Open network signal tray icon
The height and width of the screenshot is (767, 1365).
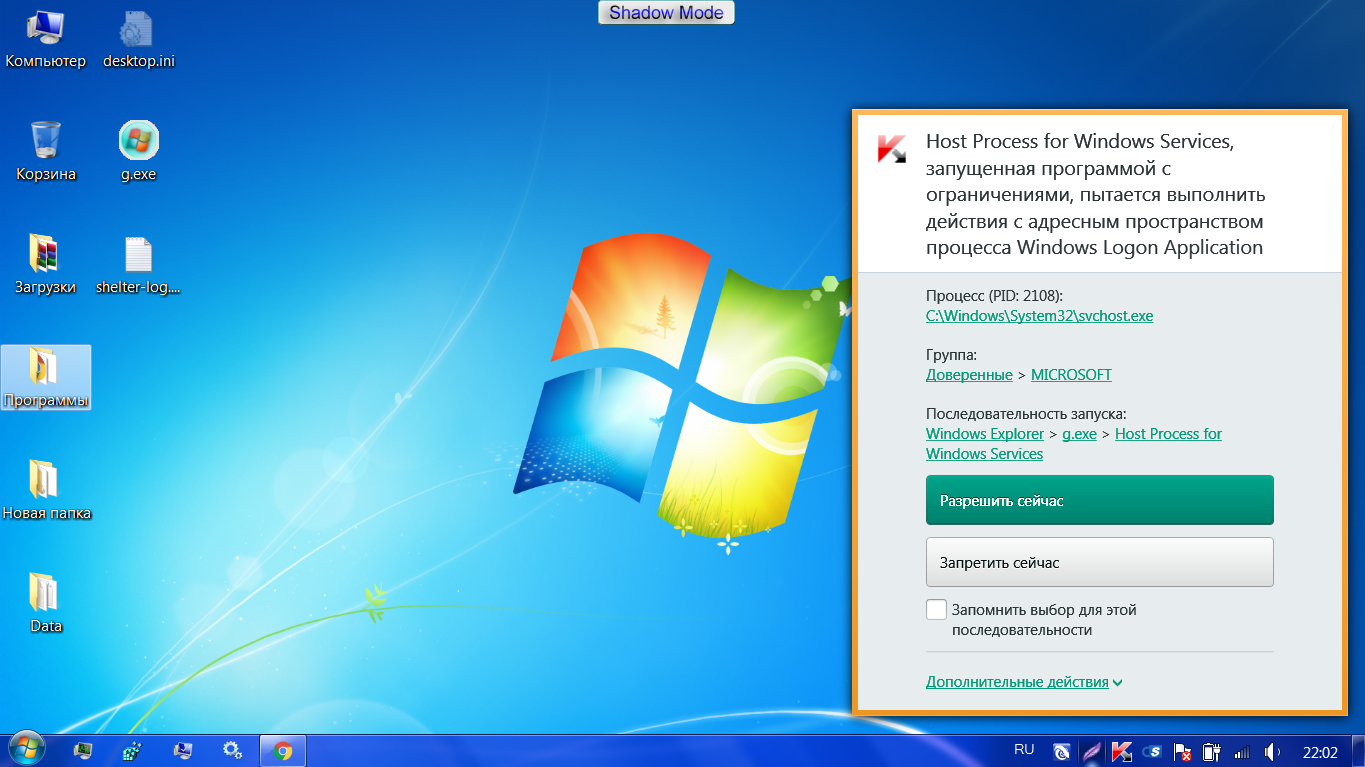1242,751
